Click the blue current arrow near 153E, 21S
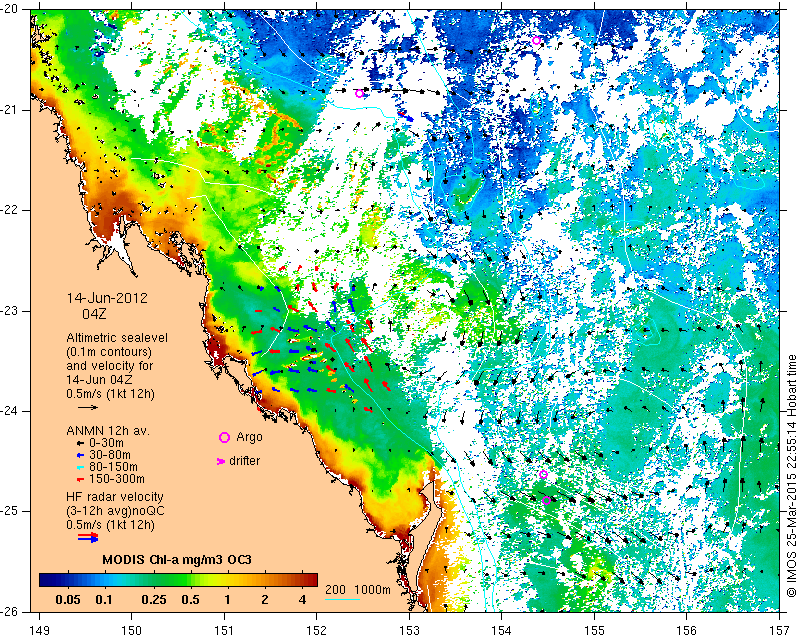This screenshot has height=640, width=800. (x=407, y=116)
